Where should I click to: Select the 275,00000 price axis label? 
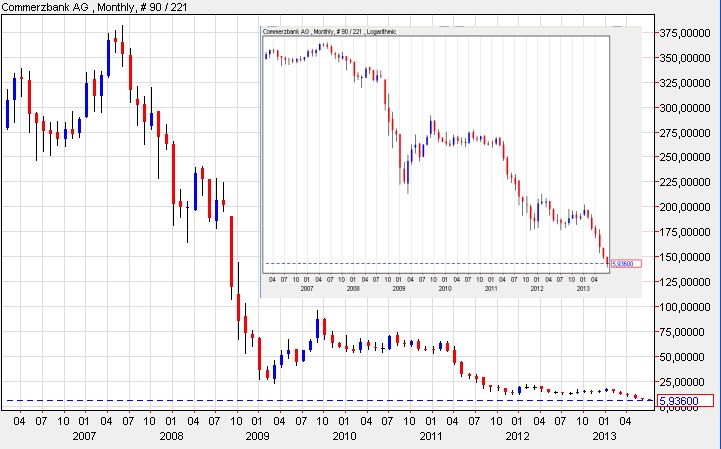click(x=685, y=132)
